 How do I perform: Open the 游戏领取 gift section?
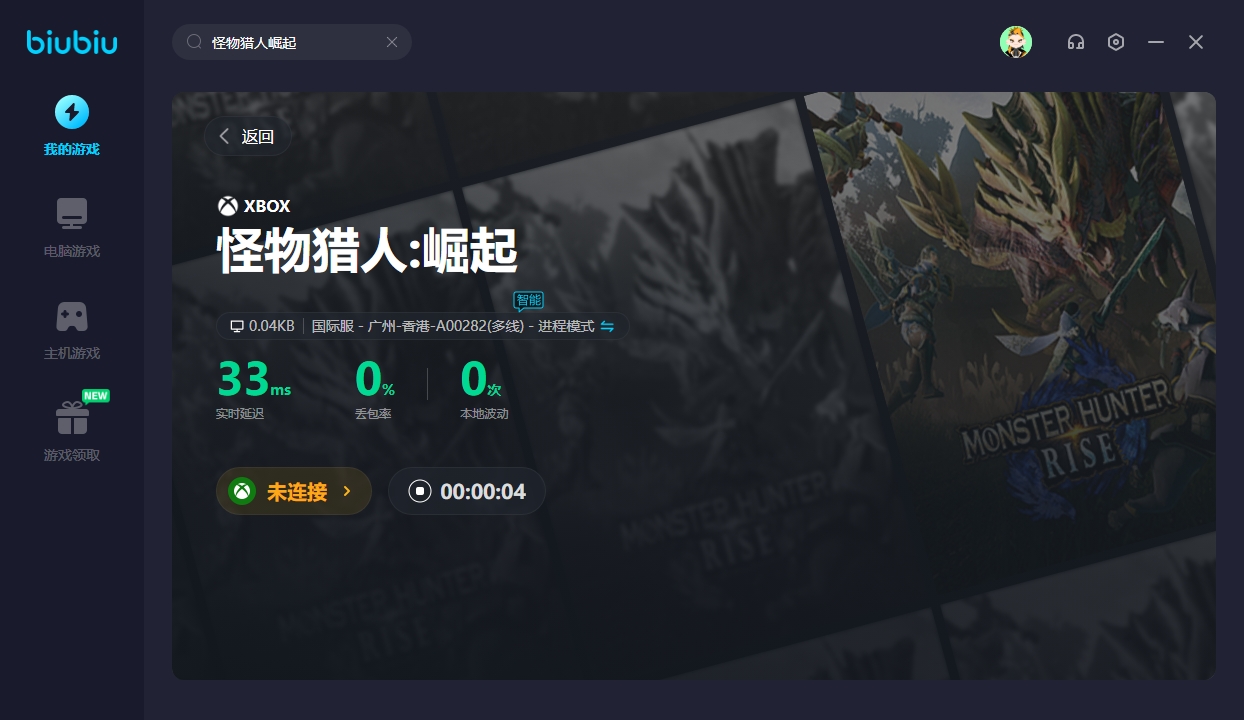pos(71,432)
